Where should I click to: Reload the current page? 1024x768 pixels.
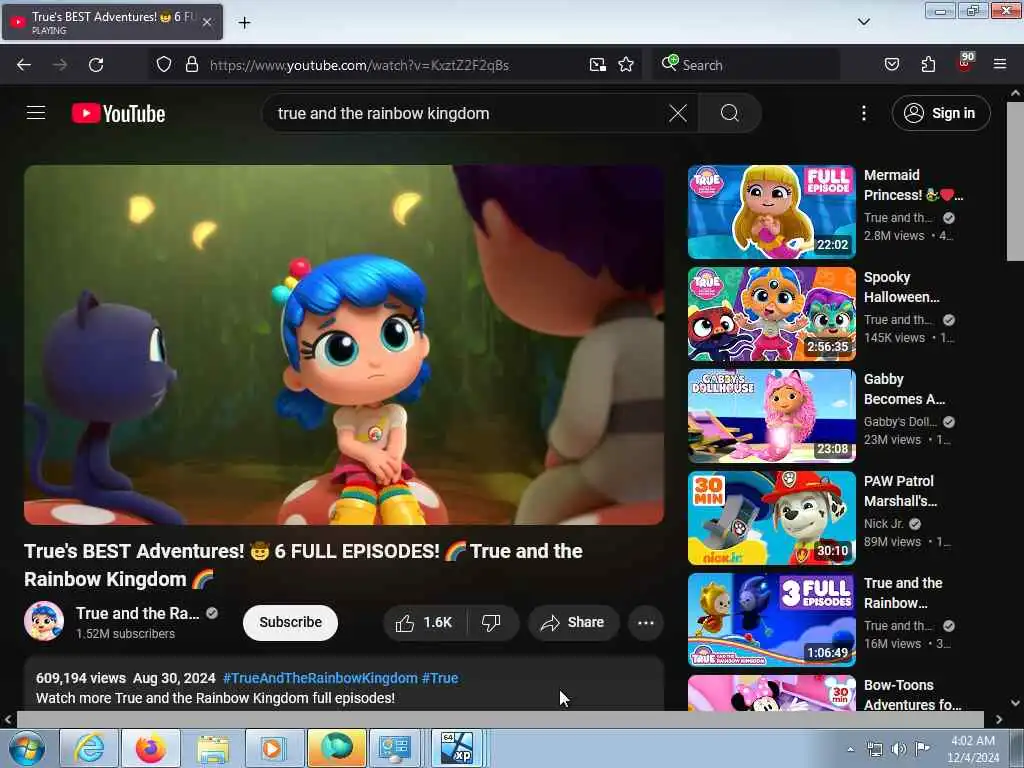96,65
